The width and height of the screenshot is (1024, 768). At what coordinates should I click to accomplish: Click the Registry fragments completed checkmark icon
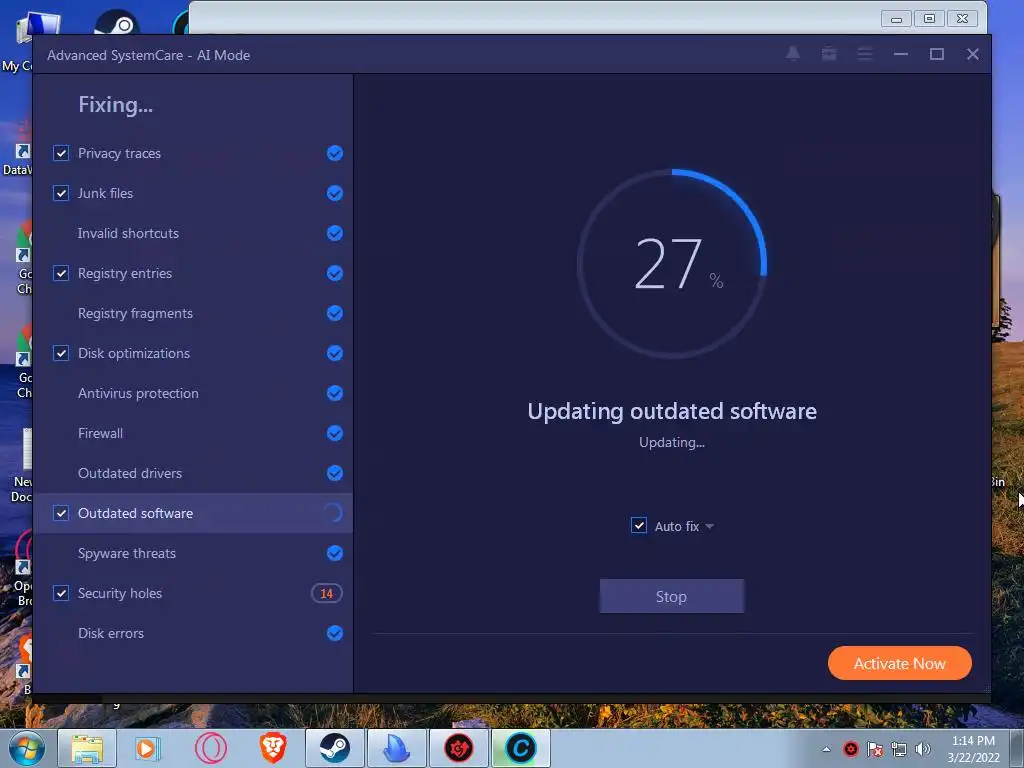pos(334,313)
